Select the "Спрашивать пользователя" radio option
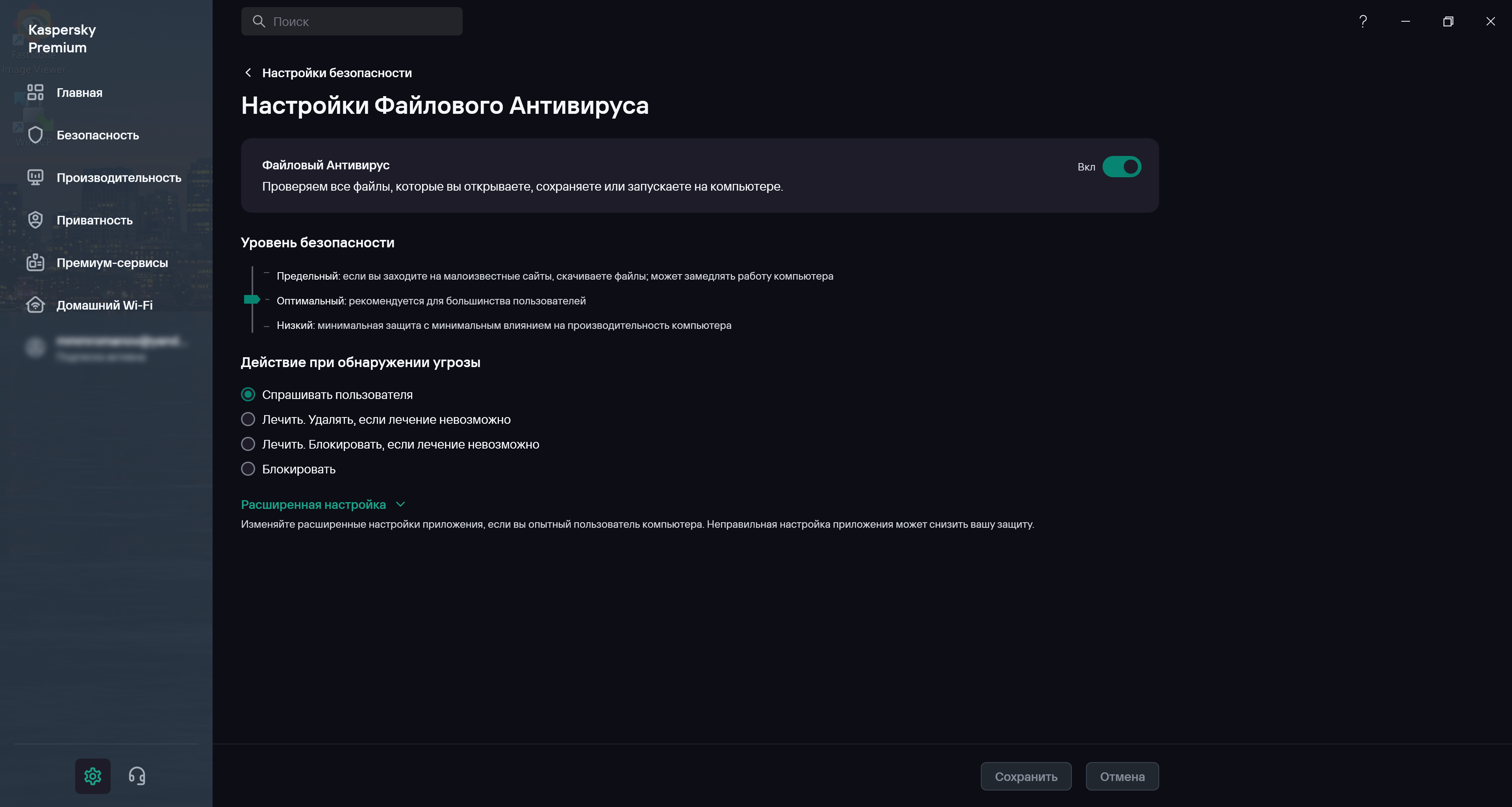The height and width of the screenshot is (807, 1512). [248, 394]
